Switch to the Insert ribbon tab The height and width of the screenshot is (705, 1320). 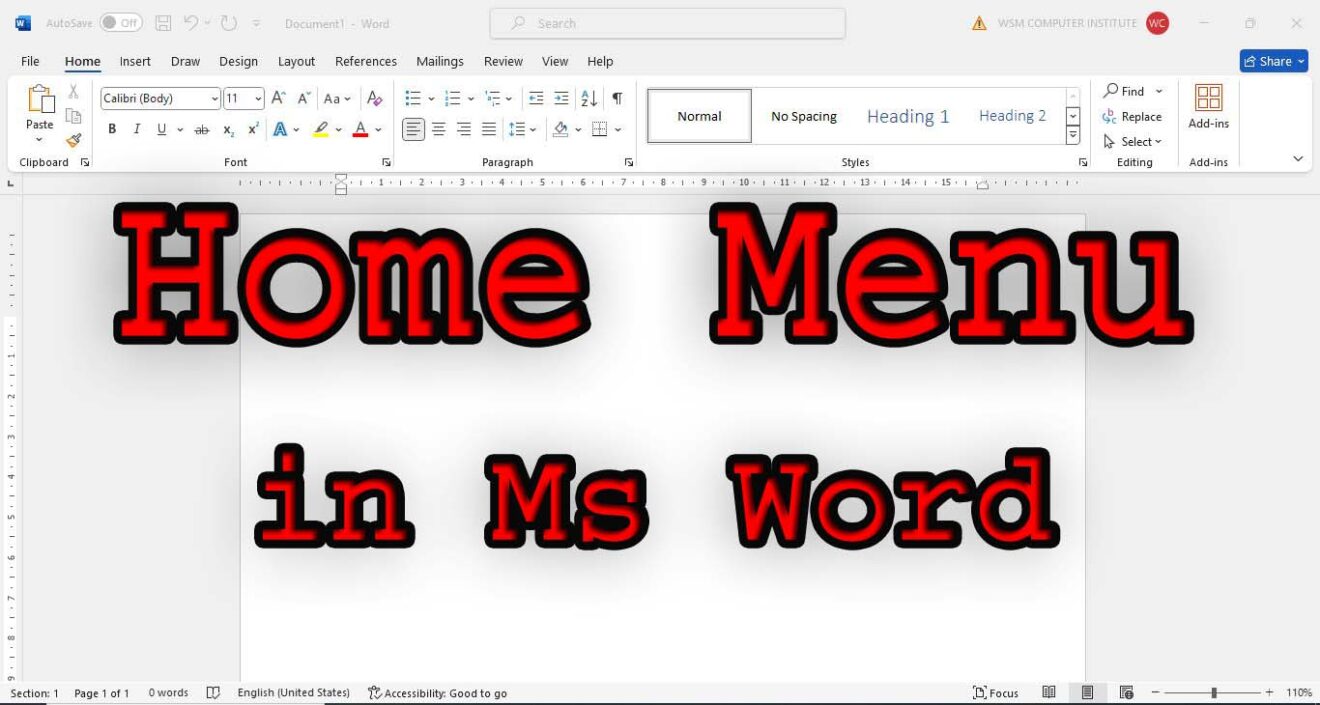[x=134, y=61]
